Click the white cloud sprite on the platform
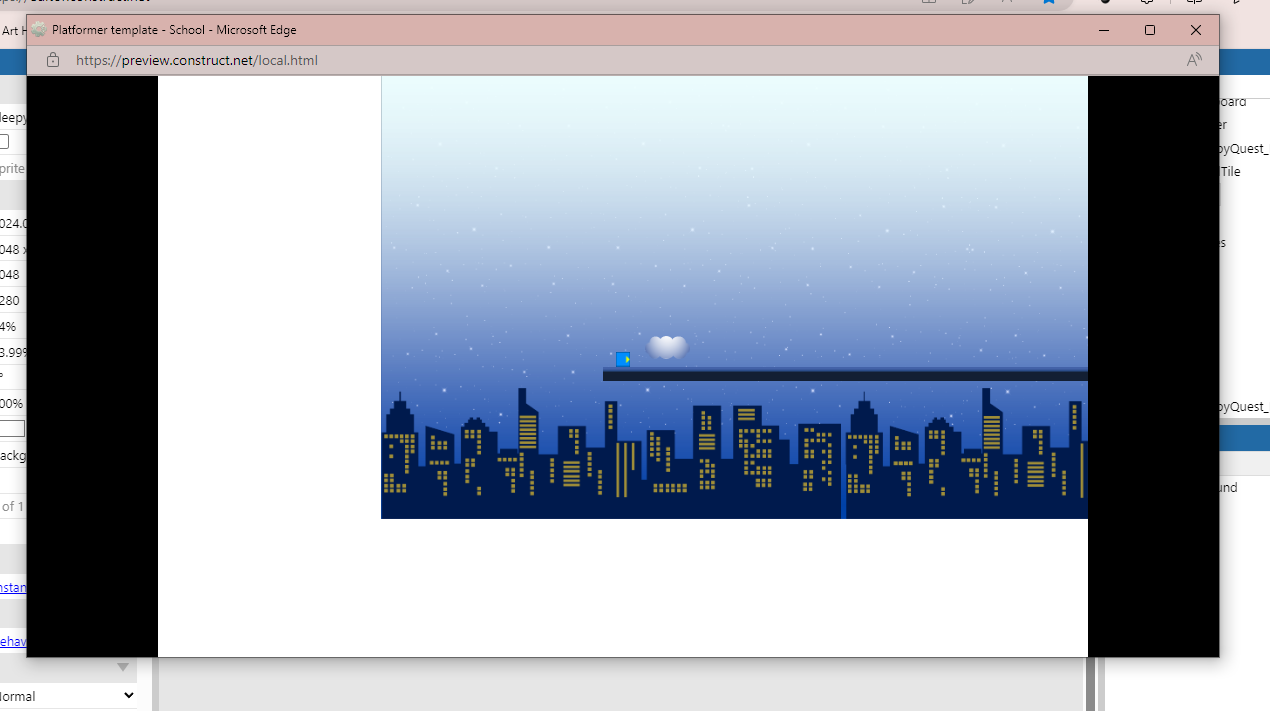 (x=667, y=347)
